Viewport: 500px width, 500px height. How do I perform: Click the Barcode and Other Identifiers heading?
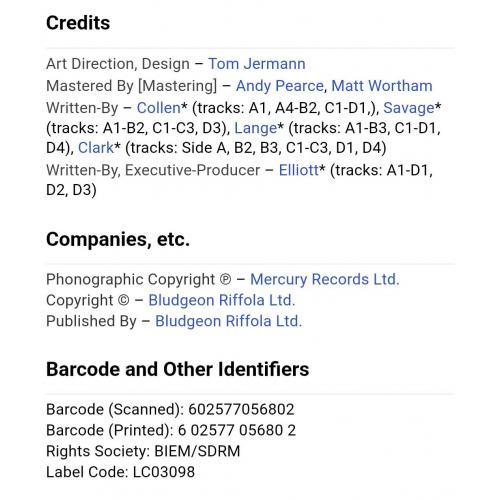click(178, 369)
